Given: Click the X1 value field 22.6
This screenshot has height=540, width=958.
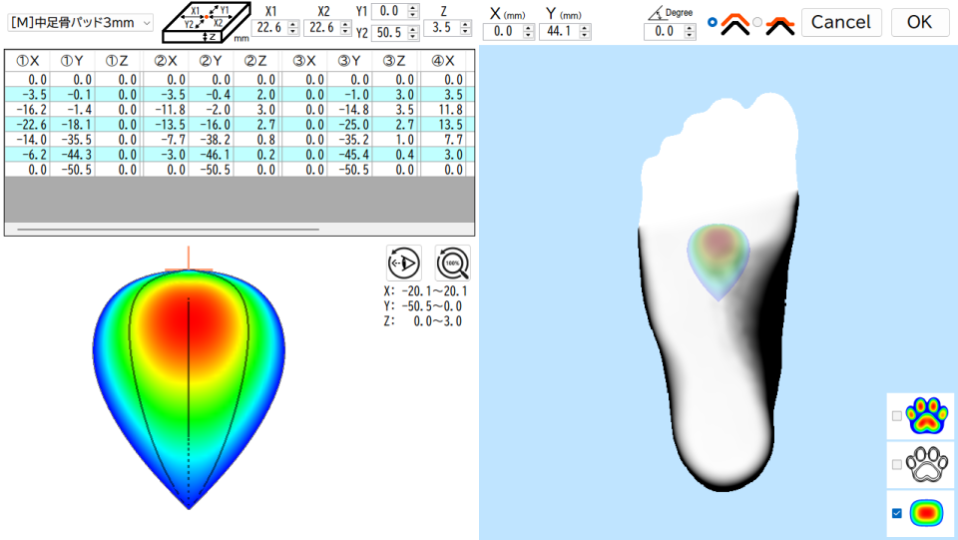Looking at the screenshot, I should [x=269, y=27].
